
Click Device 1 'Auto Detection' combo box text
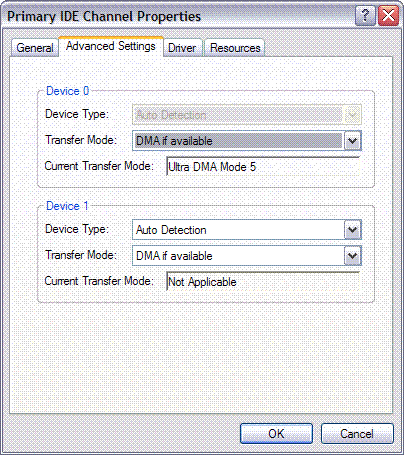[x=171, y=230]
